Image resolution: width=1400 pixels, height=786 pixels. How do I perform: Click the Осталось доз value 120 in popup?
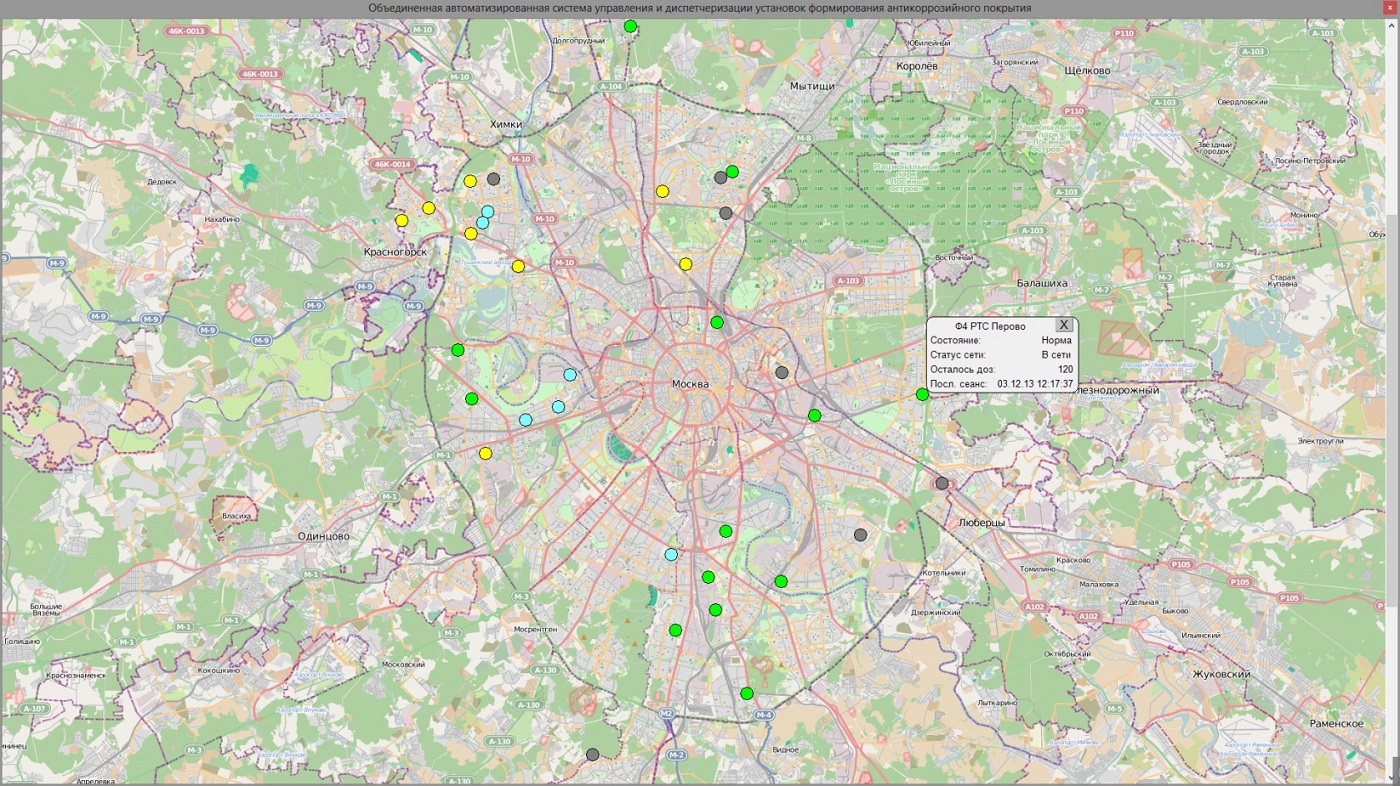coord(1065,369)
